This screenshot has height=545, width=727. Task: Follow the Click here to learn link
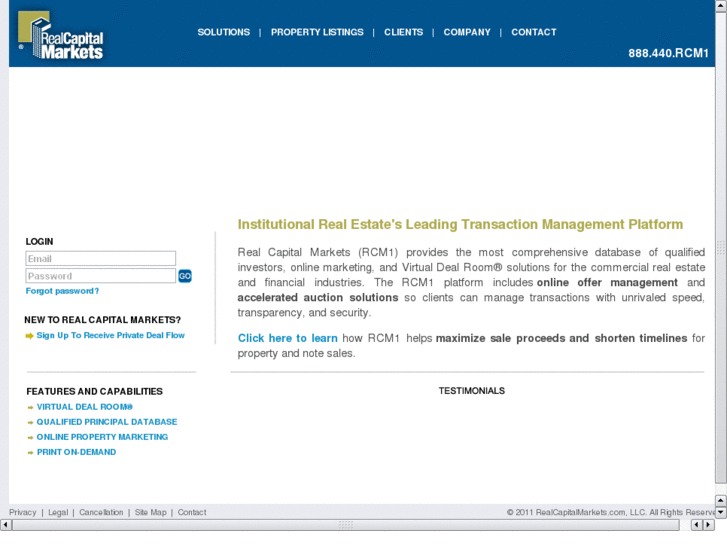coord(287,338)
